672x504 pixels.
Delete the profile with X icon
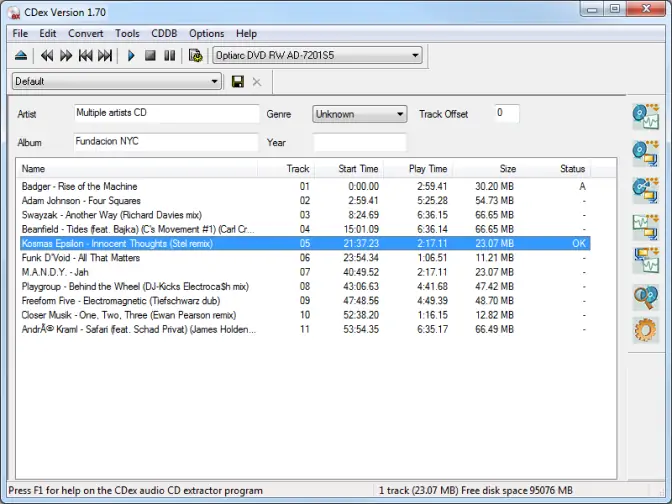(x=257, y=82)
